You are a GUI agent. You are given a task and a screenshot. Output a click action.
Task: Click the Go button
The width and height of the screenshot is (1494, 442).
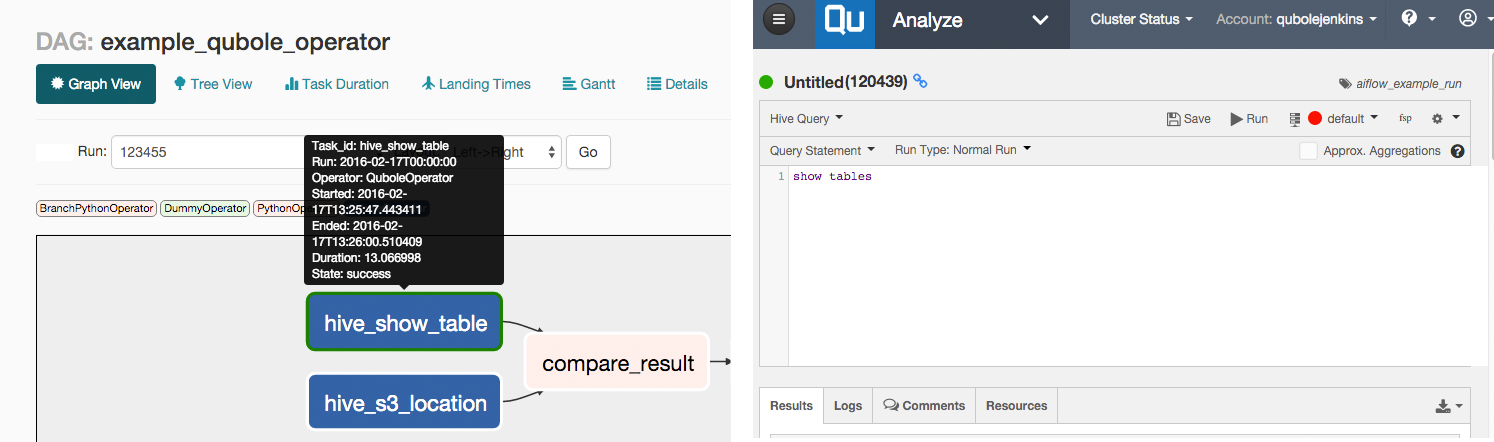(x=588, y=152)
